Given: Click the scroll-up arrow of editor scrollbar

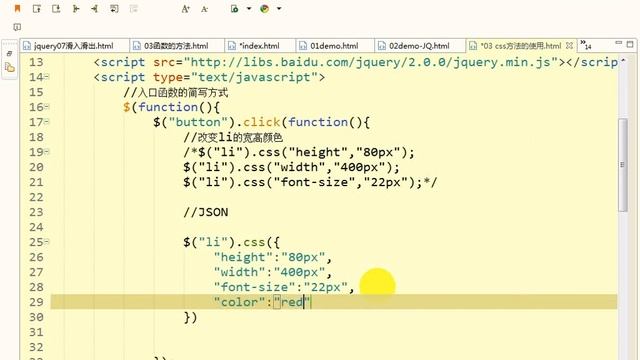Looking at the screenshot, I should pos(623,61).
